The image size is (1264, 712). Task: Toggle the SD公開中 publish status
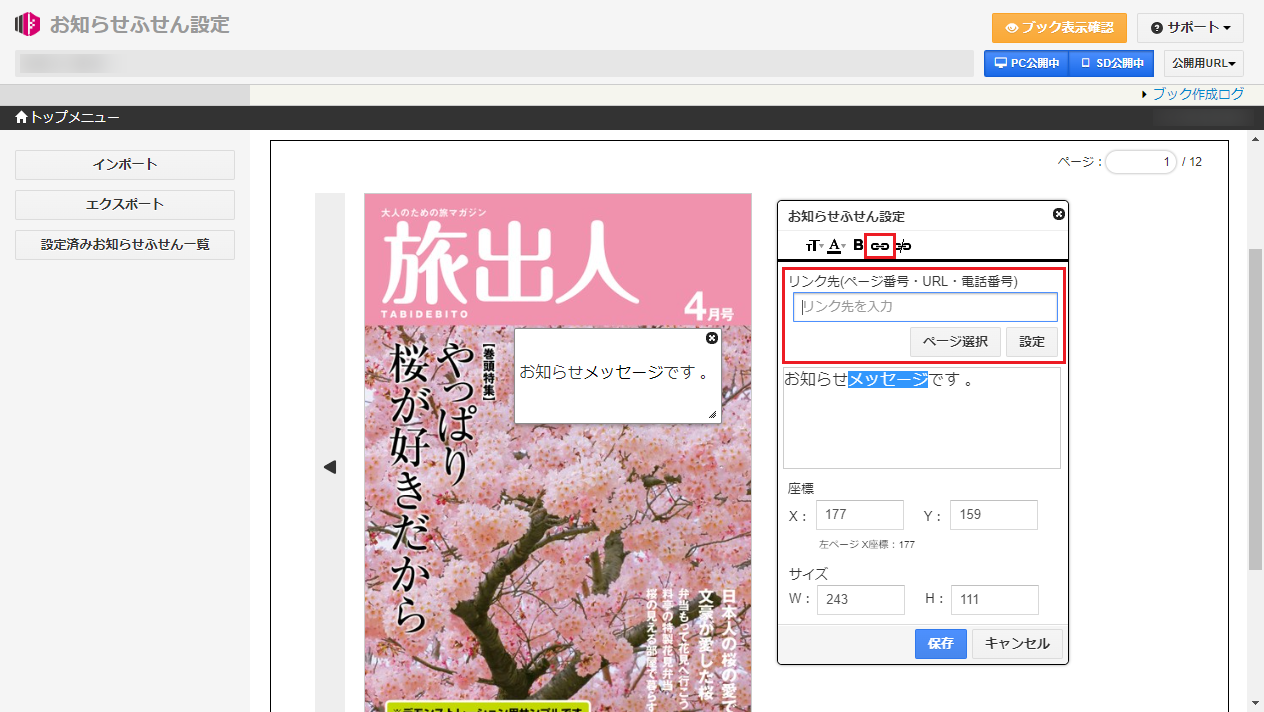click(x=1111, y=63)
